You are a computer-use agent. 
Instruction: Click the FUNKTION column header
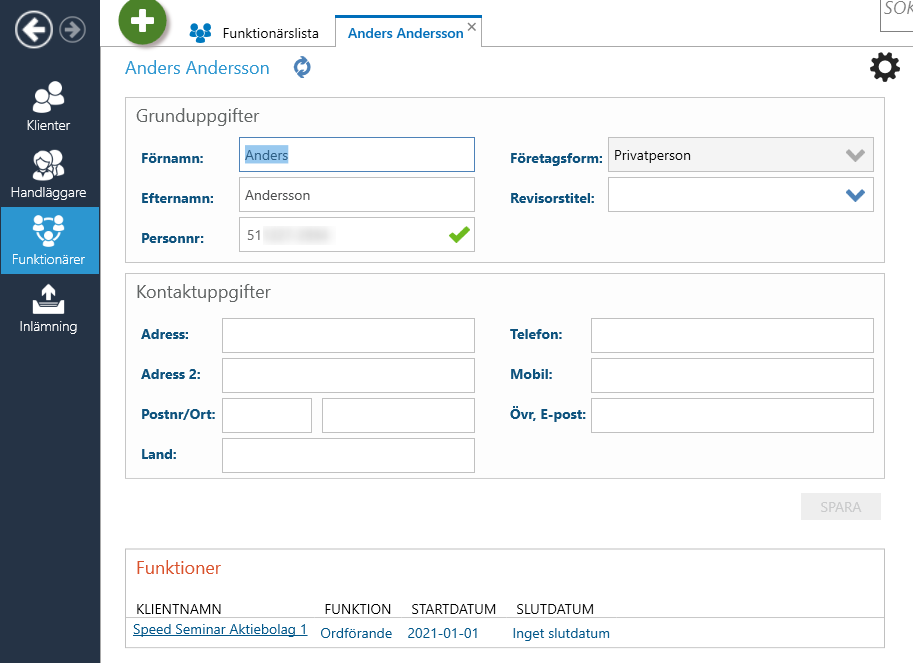358,609
